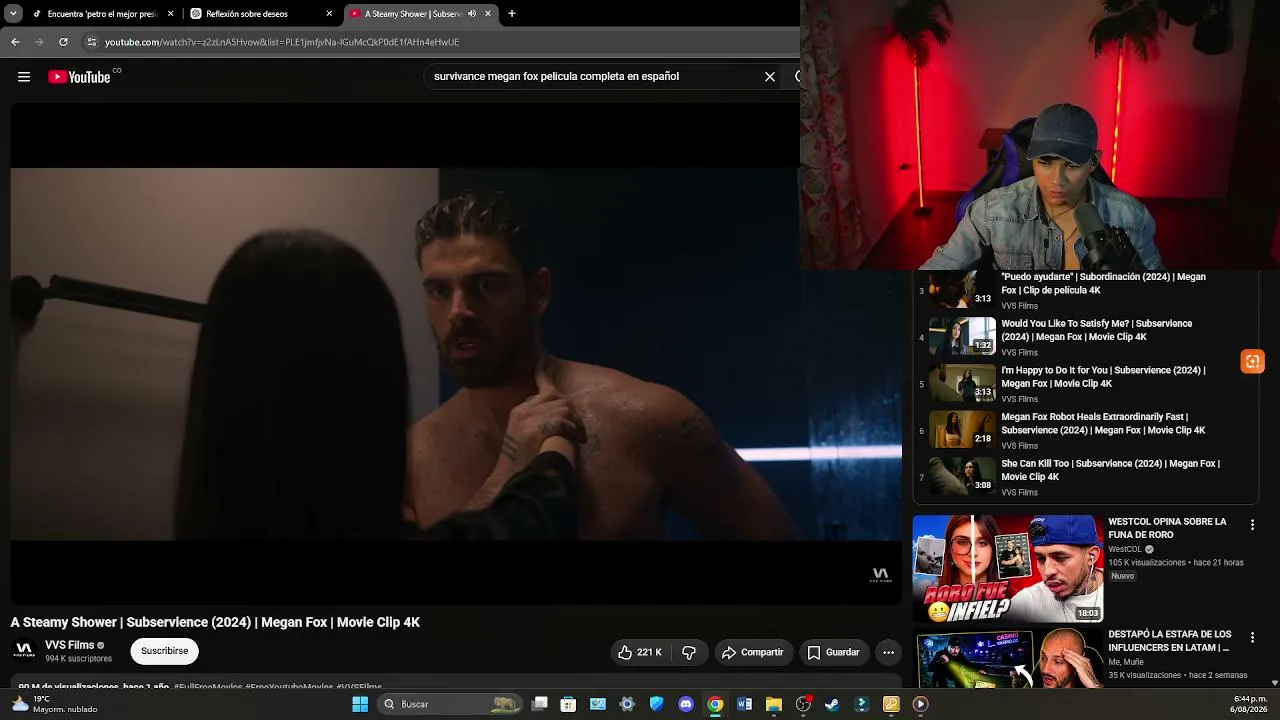Open Discord from the taskbar
This screenshot has width=1280, height=720.
point(686,704)
